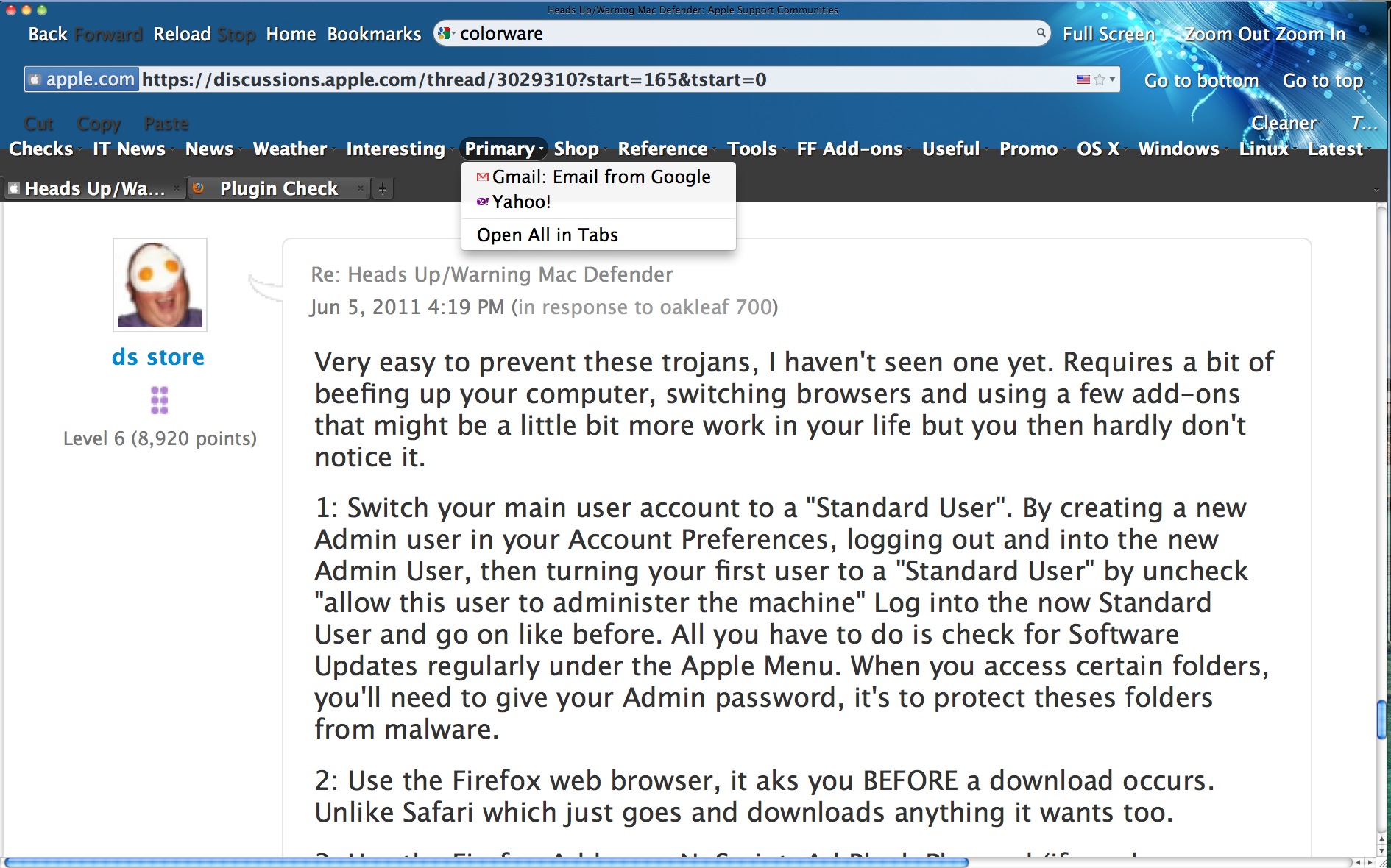The width and height of the screenshot is (1391, 868).
Task: Click the Reload toolbar button
Action: 182,35
